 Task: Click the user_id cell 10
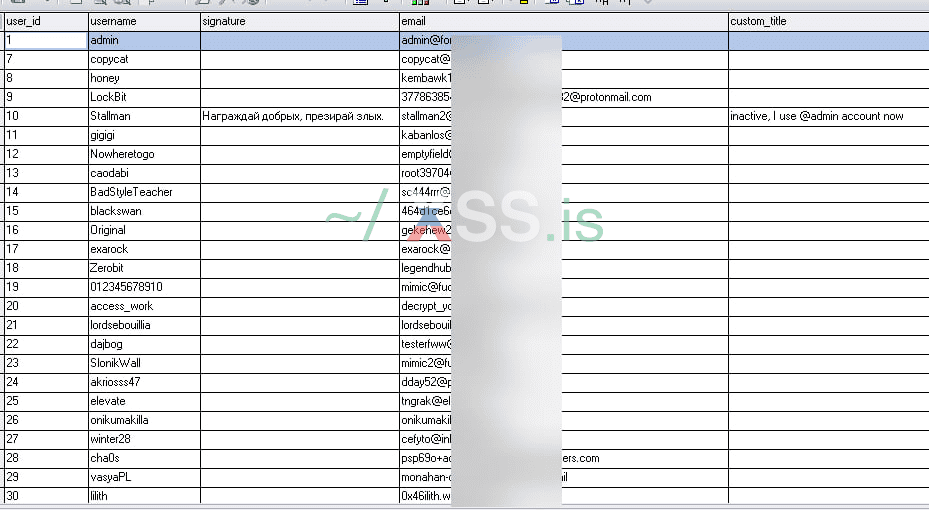click(46, 116)
